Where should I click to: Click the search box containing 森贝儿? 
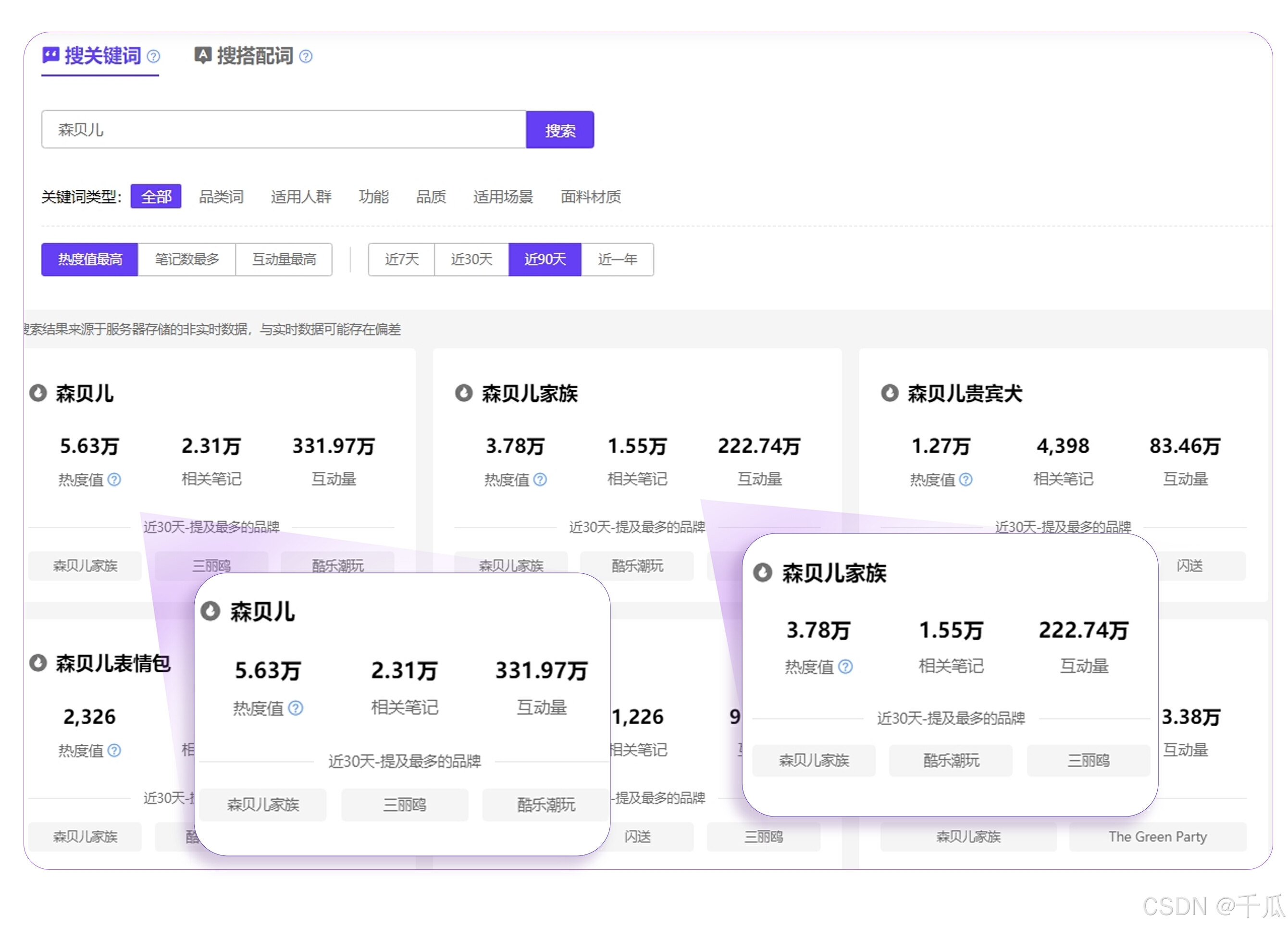(x=284, y=130)
